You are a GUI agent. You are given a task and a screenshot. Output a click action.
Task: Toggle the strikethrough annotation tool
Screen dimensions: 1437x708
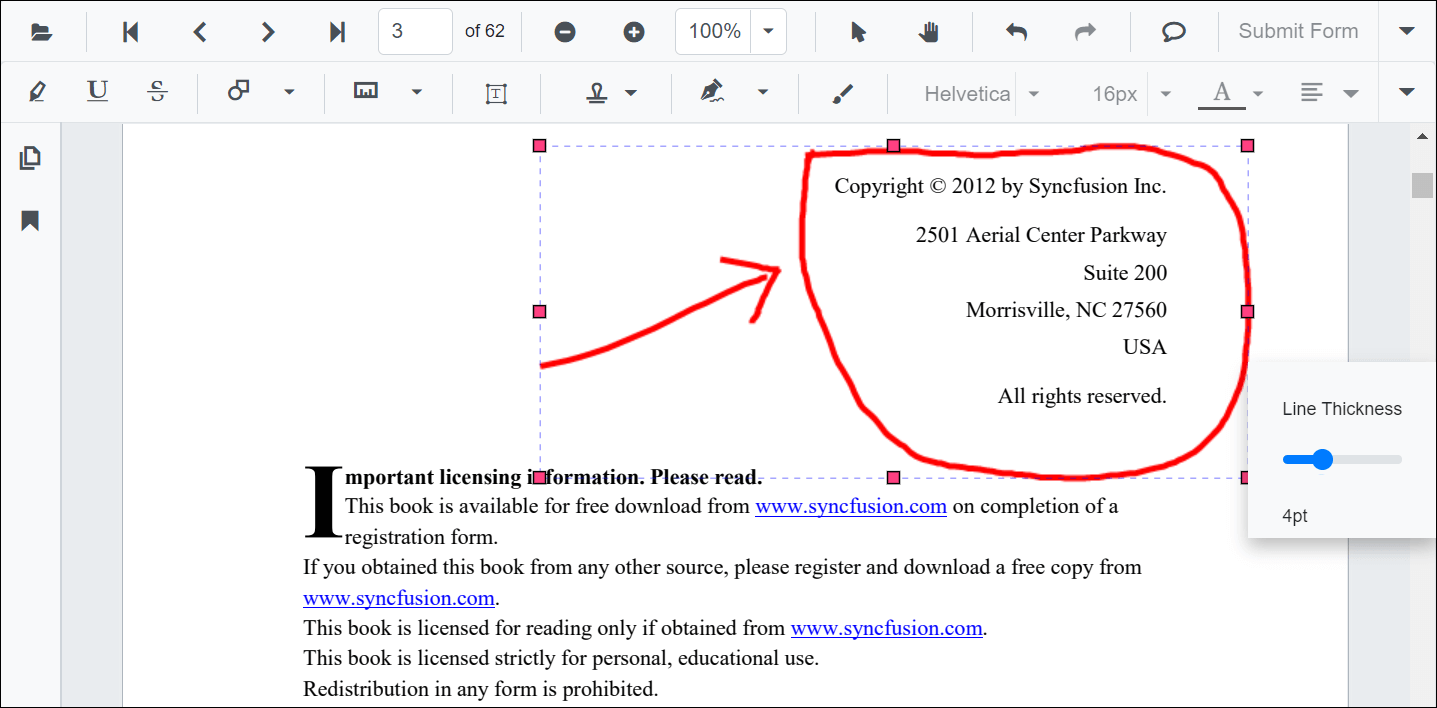157,93
